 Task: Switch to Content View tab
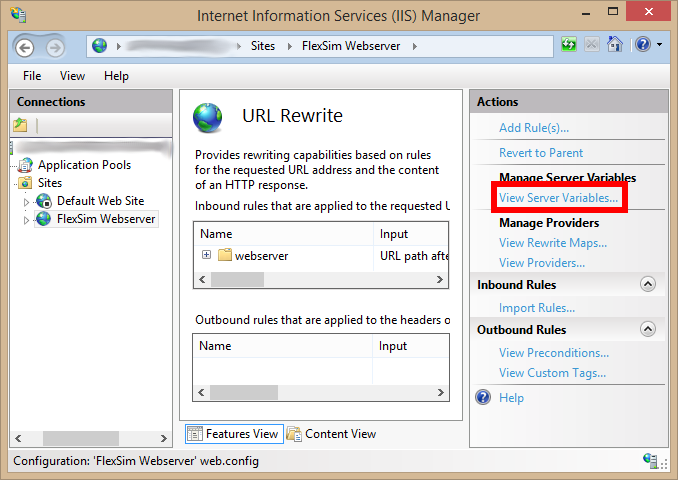pyautogui.click(x=331, y=434)
